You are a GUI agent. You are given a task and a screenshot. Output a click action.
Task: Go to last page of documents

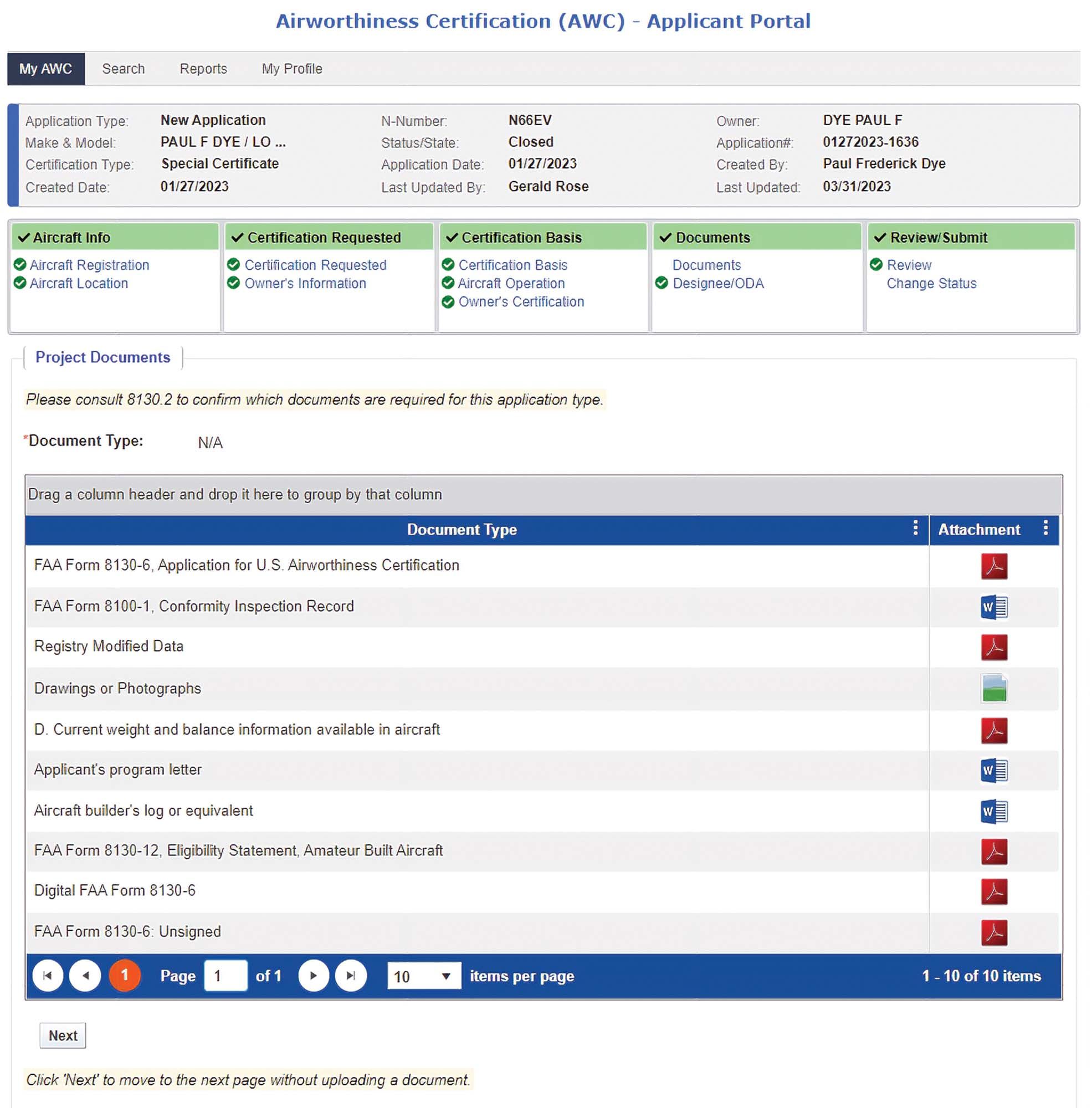[351, 976]
